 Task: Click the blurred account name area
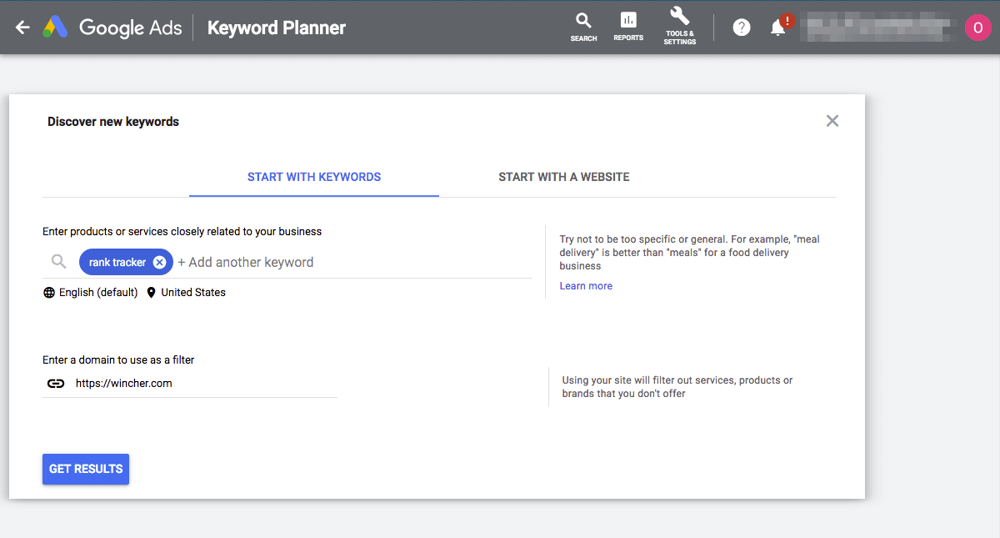879,27
